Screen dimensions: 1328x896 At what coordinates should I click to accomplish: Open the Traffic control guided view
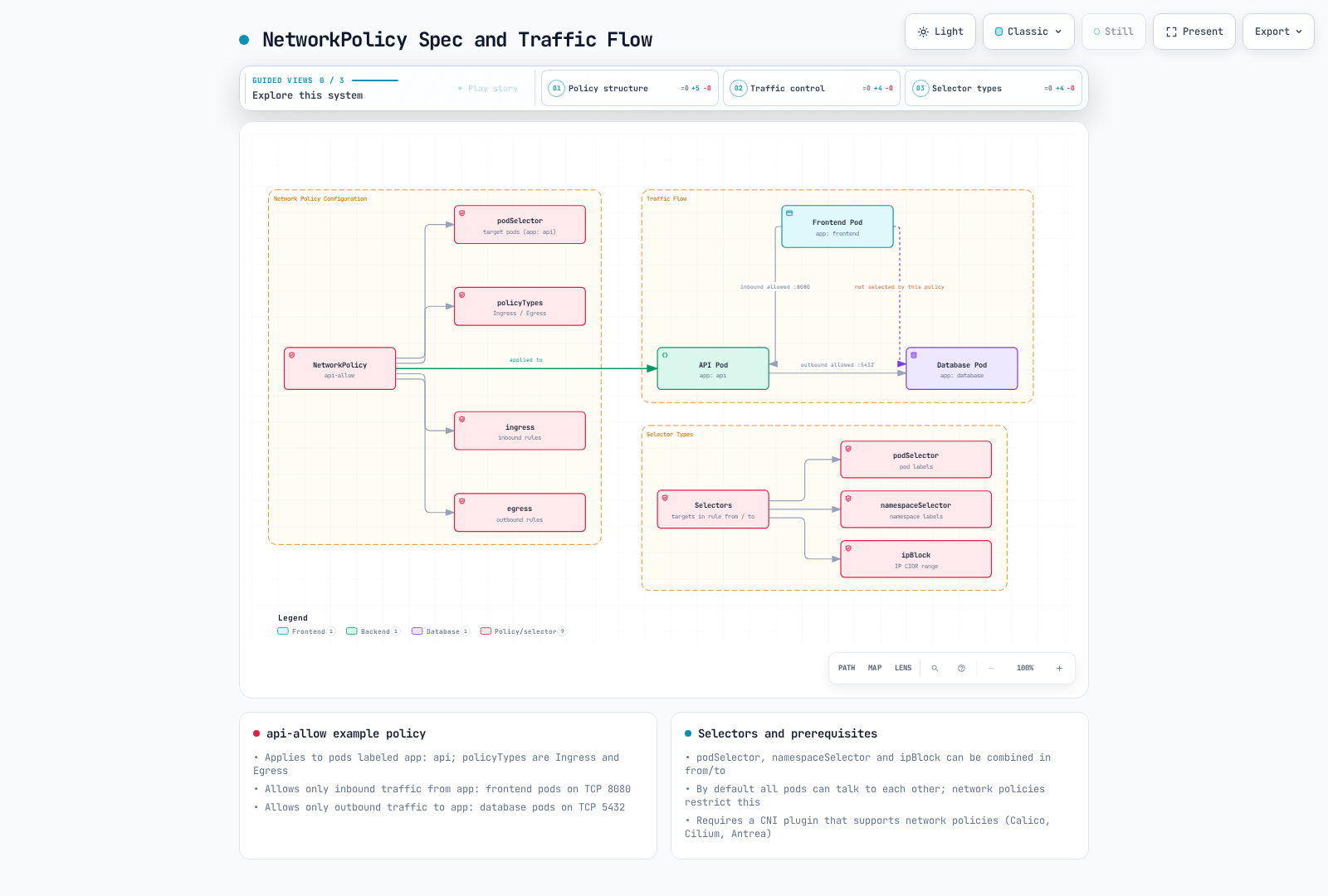(812, 88)
